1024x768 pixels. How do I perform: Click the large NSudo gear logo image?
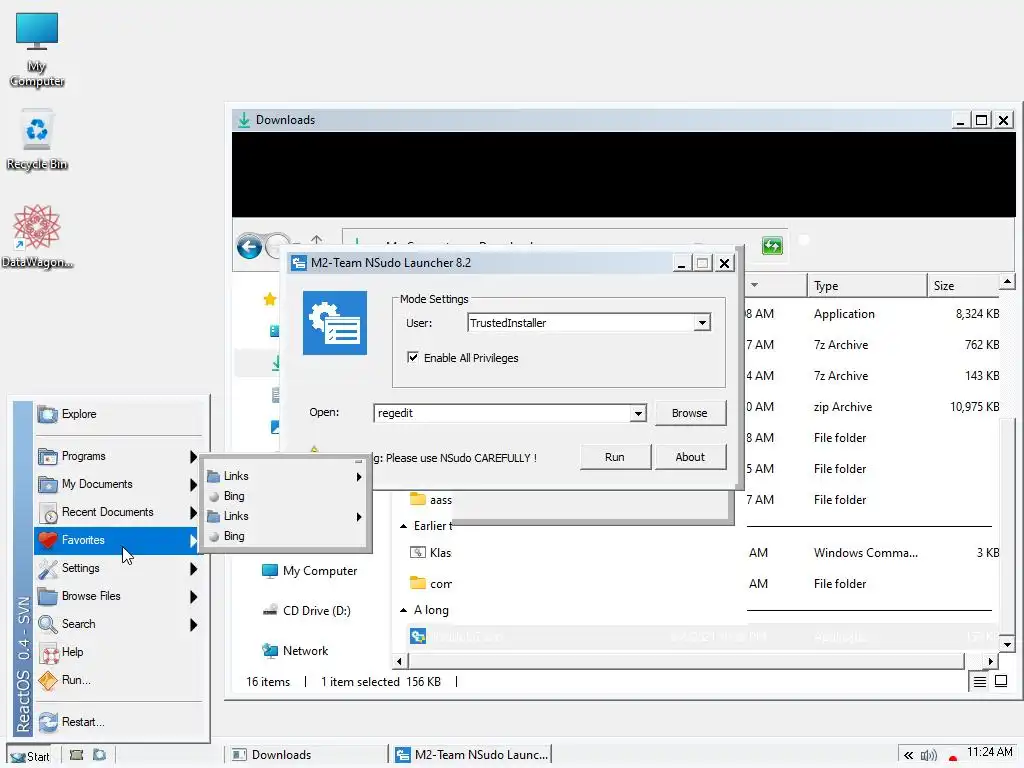[335, 323]
